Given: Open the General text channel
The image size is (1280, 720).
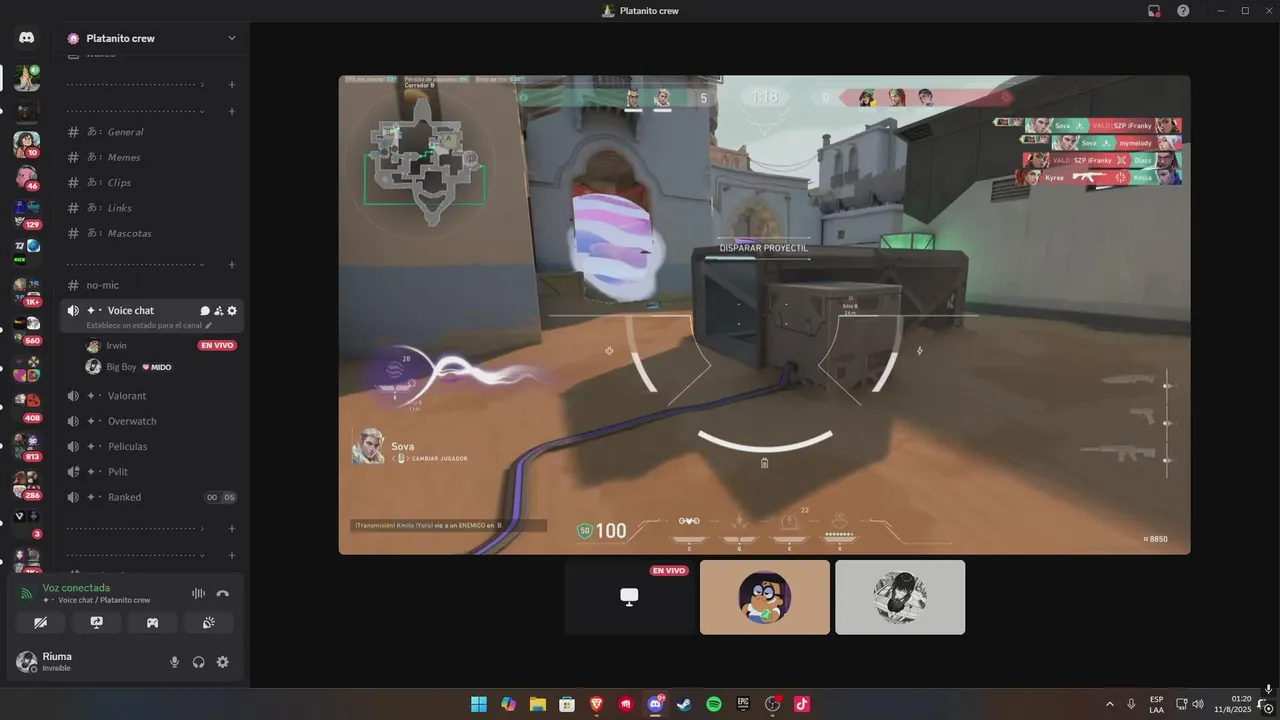Looking at the screenshot, I should pos(152,132).
